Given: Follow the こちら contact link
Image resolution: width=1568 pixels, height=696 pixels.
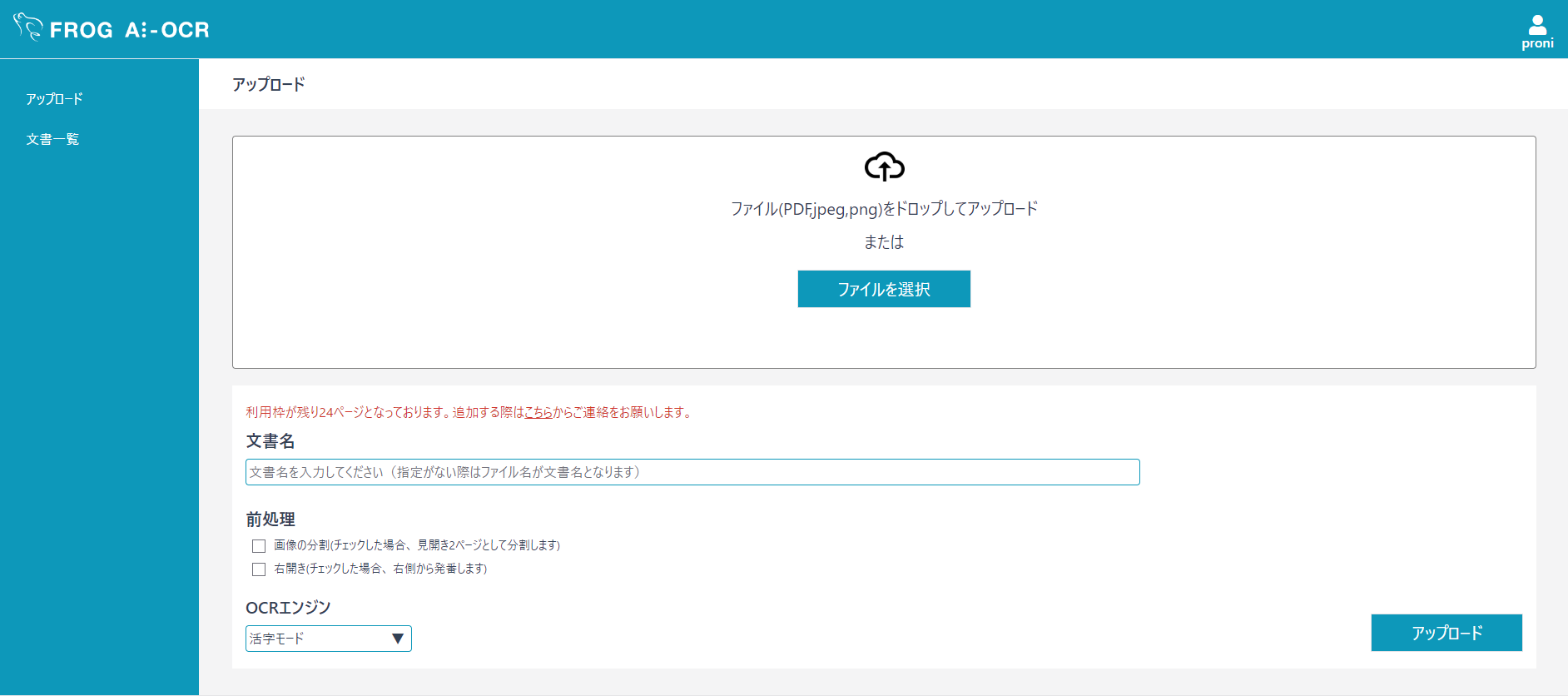Looking at the screenshot, I should click(538, 412).
